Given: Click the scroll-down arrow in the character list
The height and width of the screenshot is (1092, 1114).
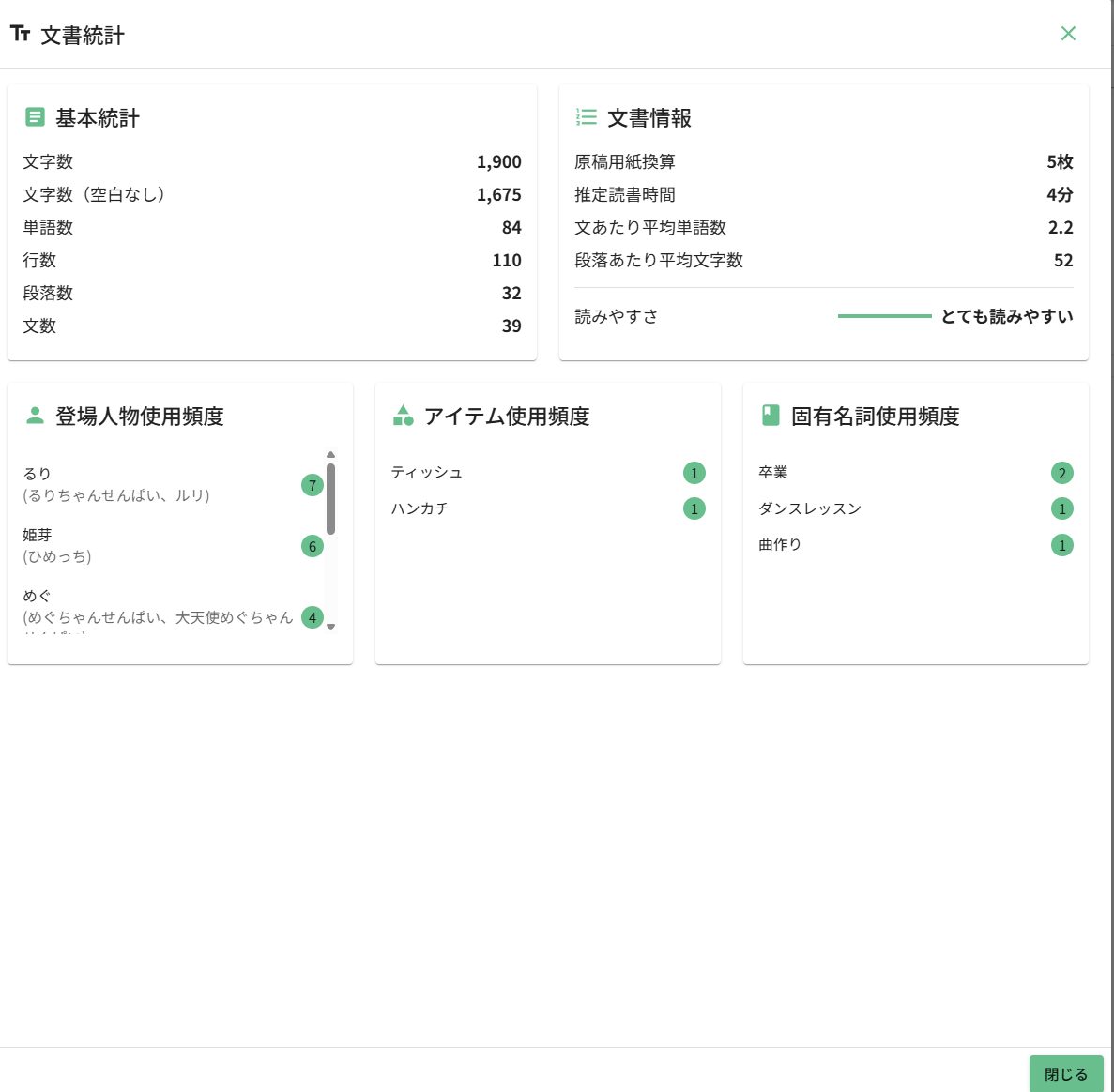Looking at the screenshot, I should click(x=330, y=627).
